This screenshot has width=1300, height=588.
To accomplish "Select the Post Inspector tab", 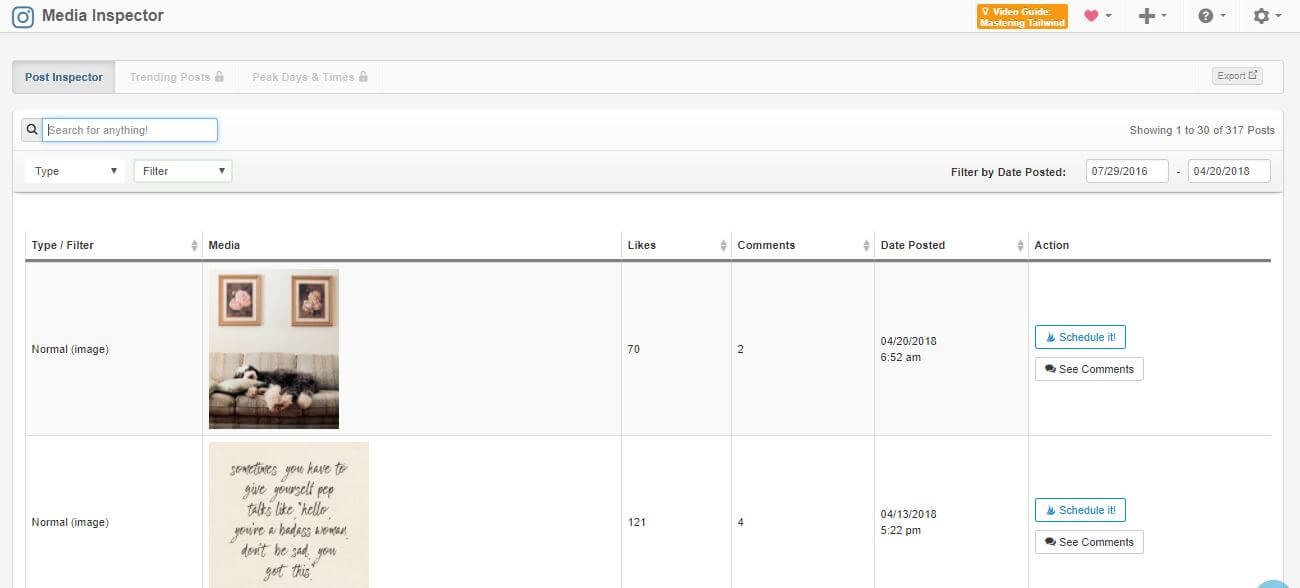I will pyautogui.click(x=64, y=77).
